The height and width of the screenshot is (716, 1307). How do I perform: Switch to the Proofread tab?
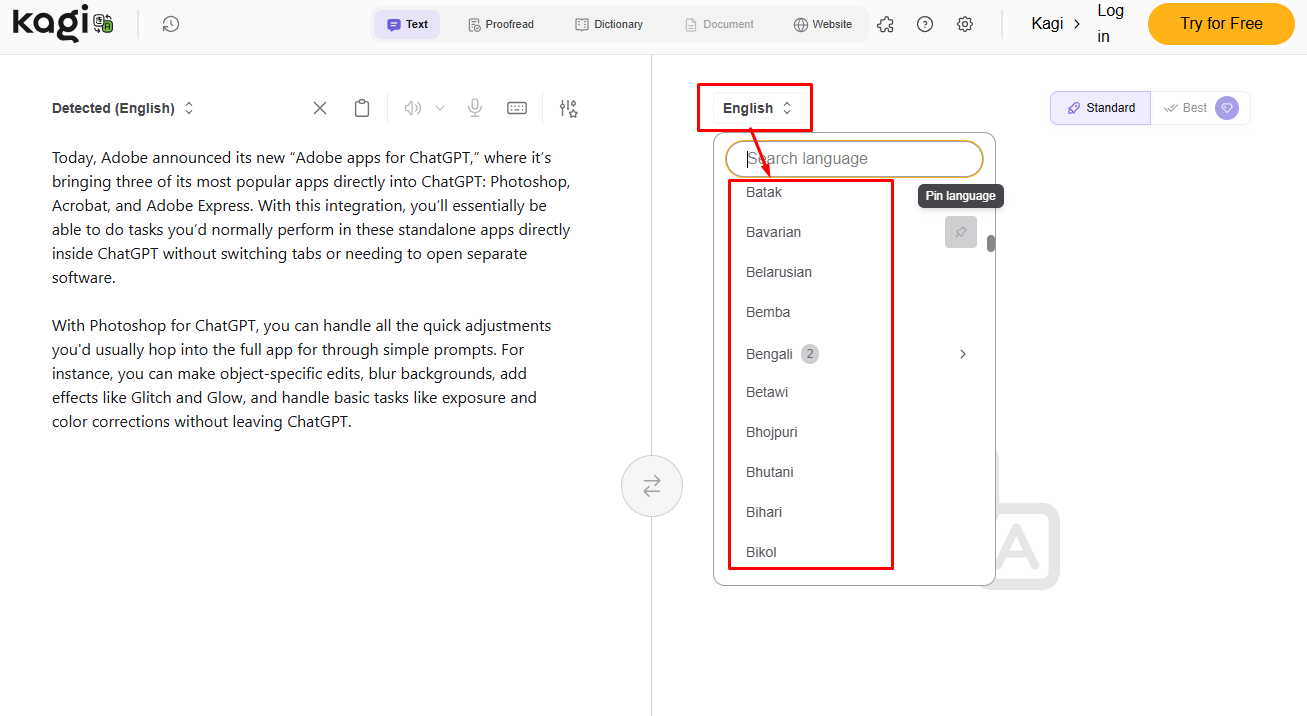[501, 23]
